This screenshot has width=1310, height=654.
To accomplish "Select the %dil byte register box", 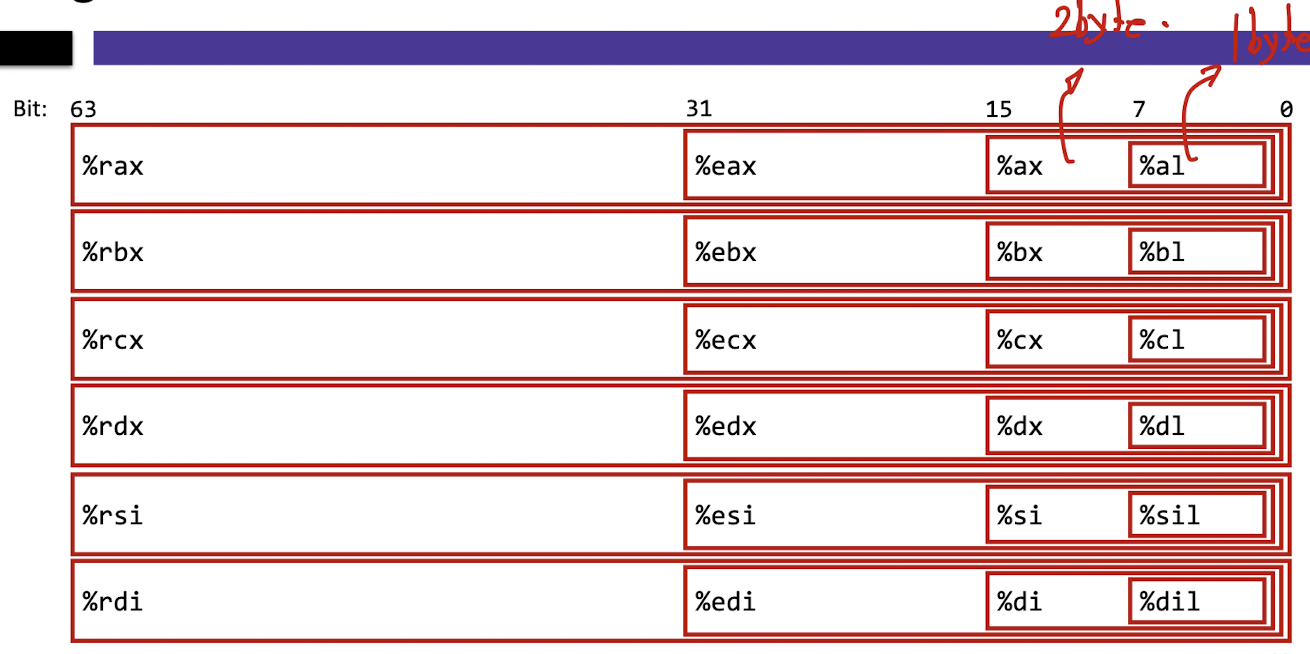I will [1198, 601].
